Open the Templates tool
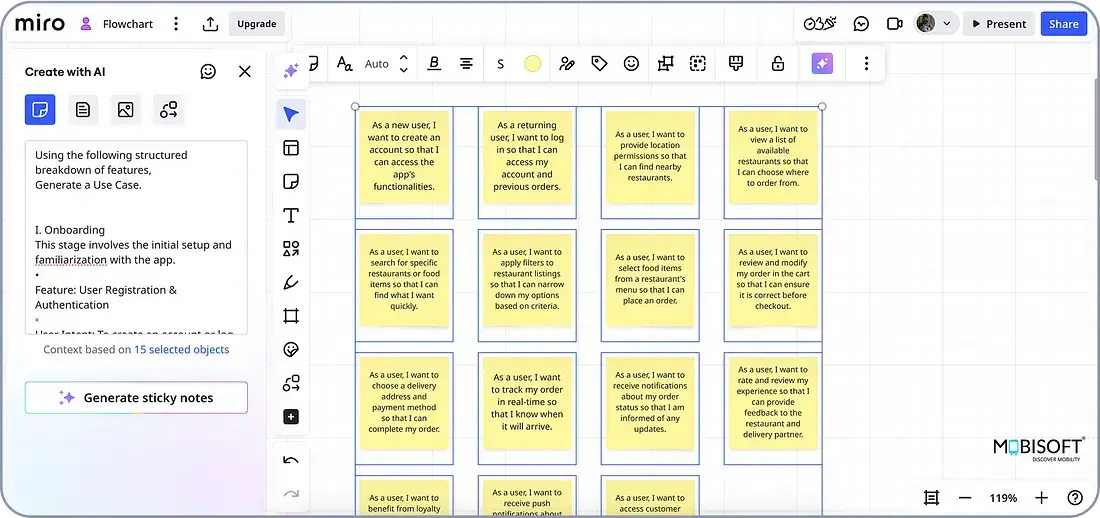 [x=291, y=147]
